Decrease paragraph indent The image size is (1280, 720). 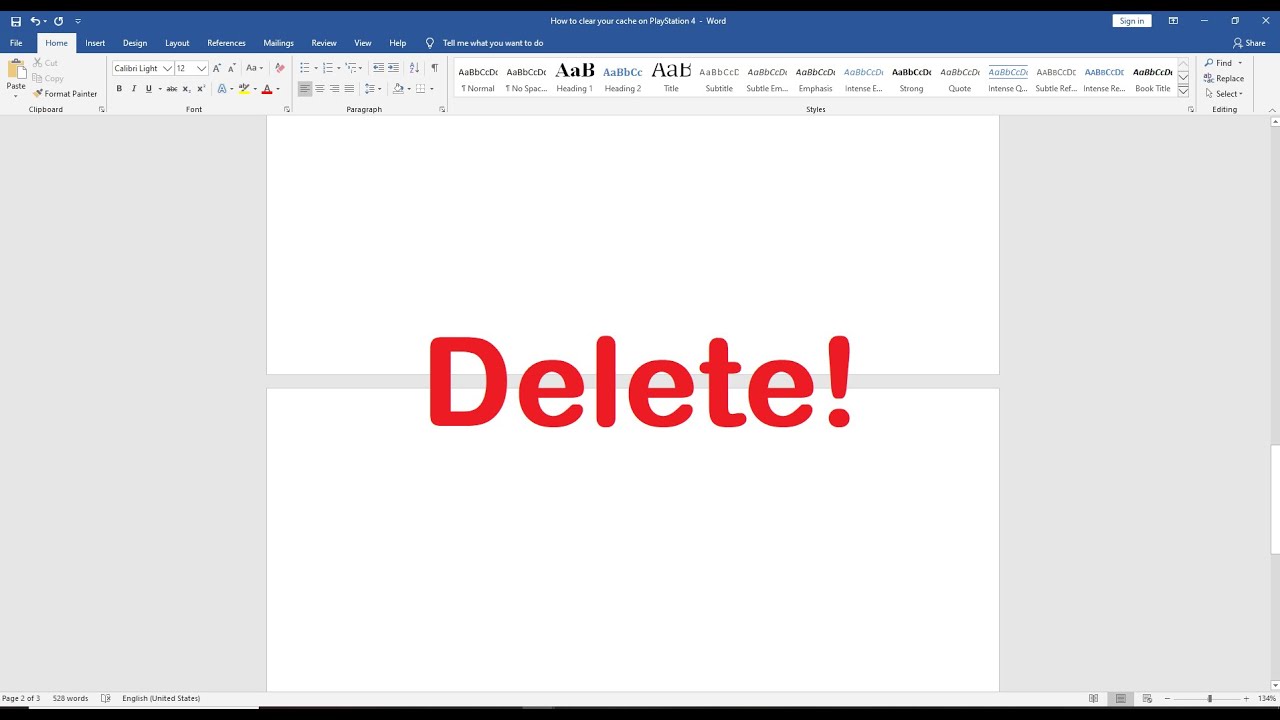[x=378, y=68]
